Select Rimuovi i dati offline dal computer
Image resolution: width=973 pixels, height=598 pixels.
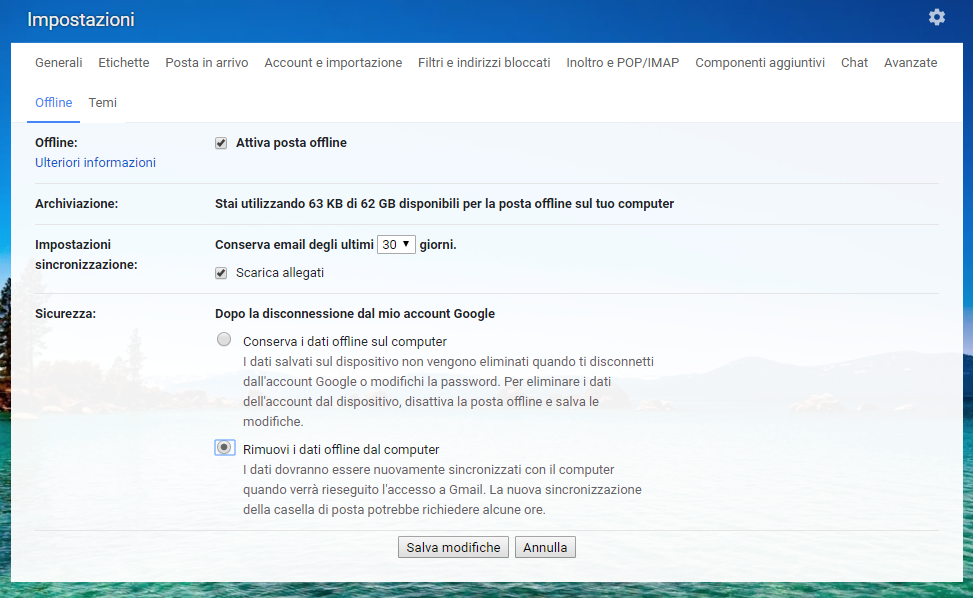[224, 447]
